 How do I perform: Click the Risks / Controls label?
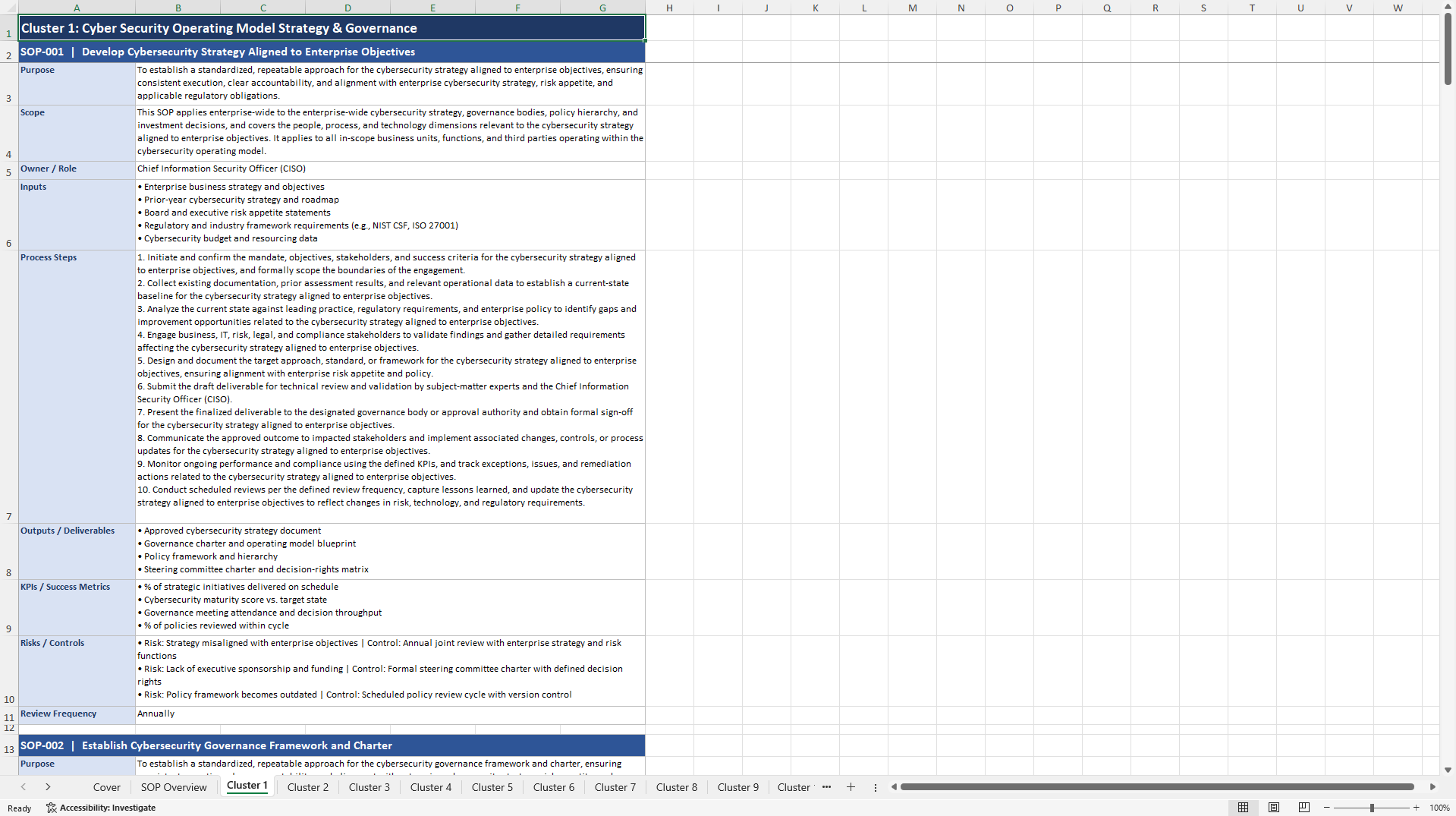77,671
